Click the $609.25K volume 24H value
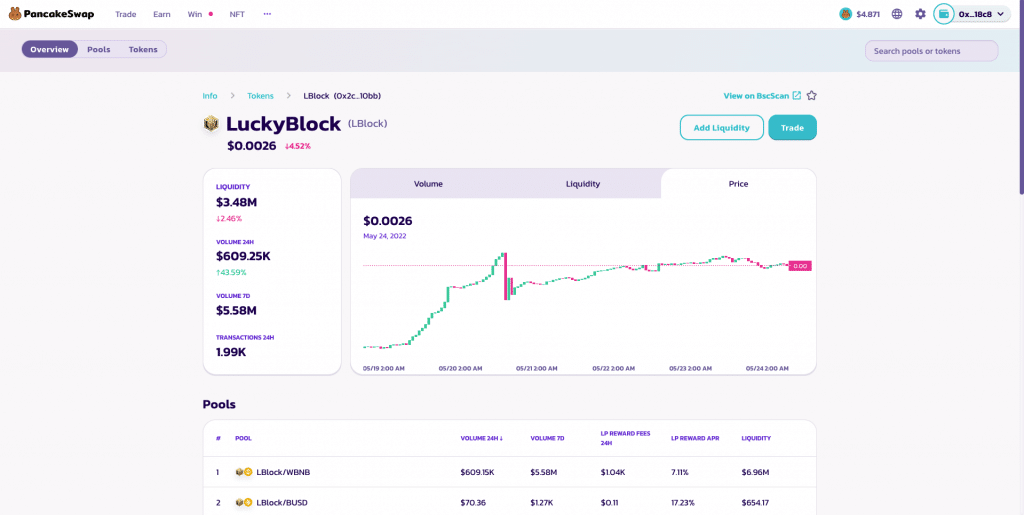 click(x=243, y=256)
